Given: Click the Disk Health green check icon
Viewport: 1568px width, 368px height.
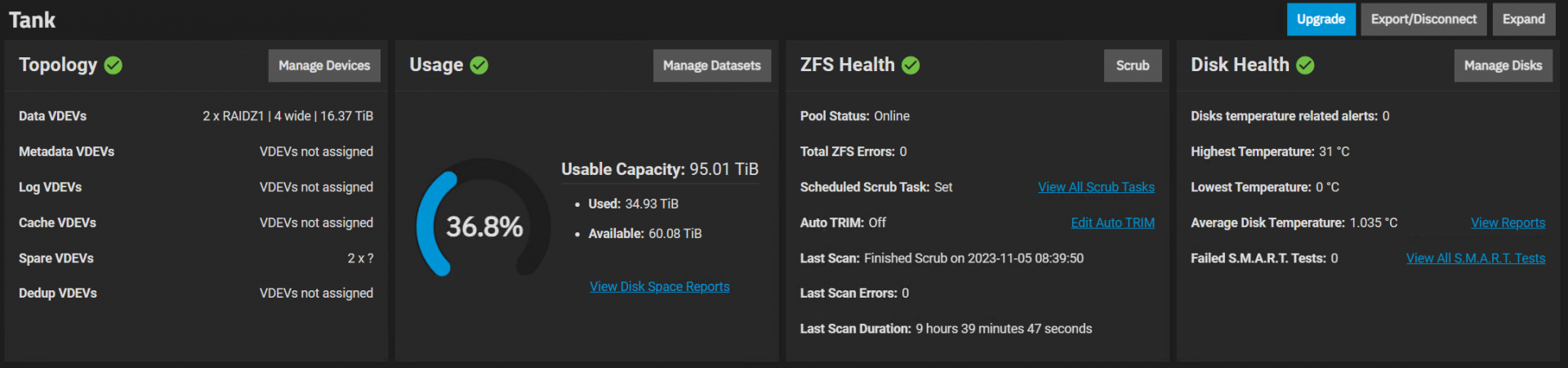Looking at the screenshot, I should [x=1305, y=65].
